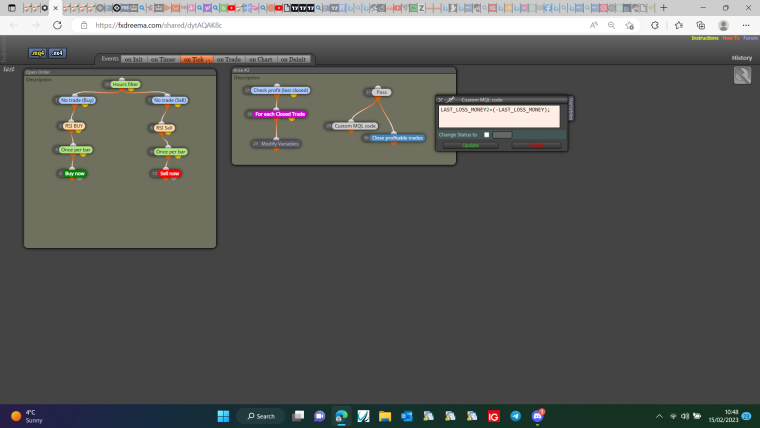
Task: Select the red Sell now block
Action: pyautogui.click(x=170, y=174)
